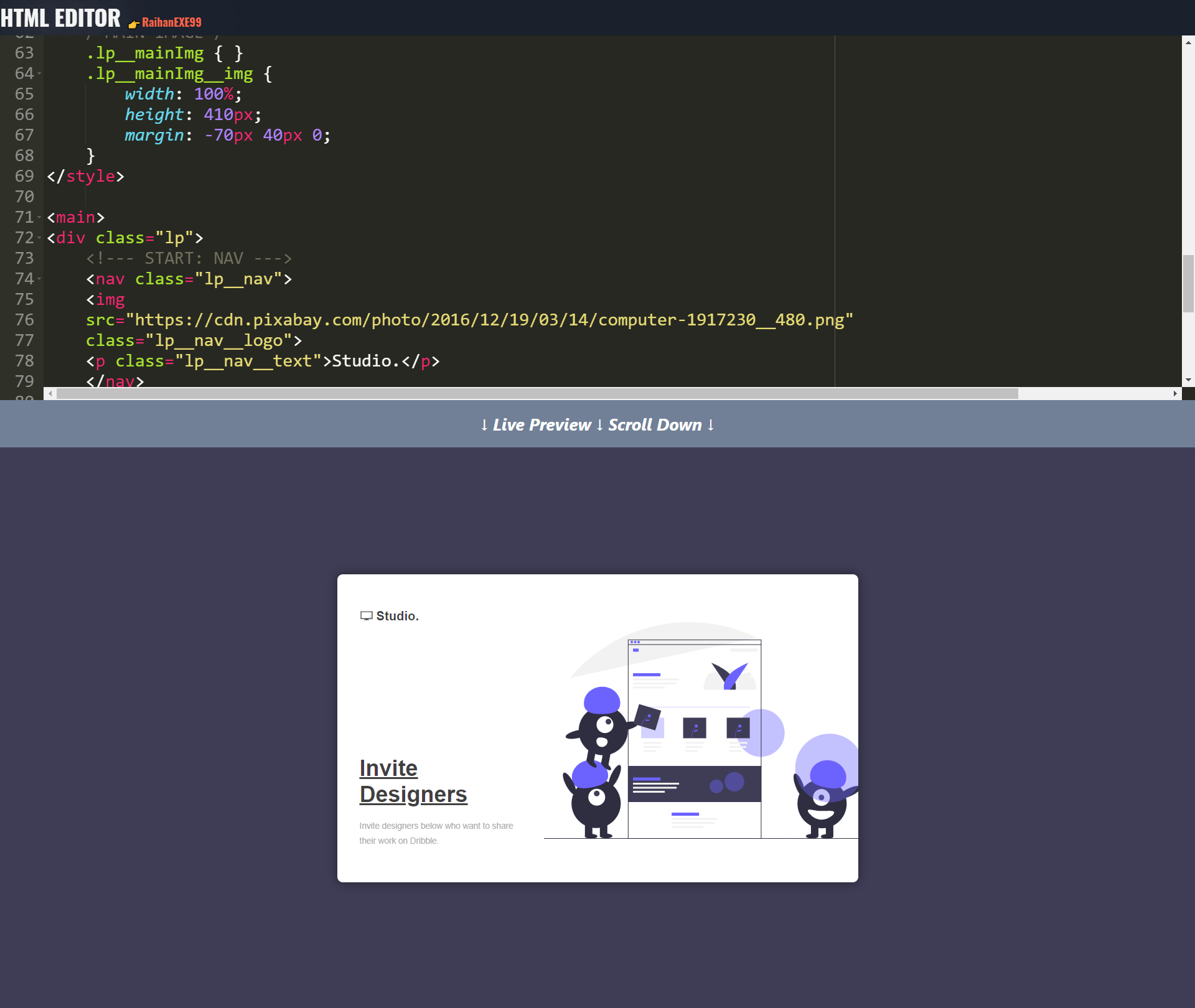Click the editor scrollbar up arrow
Image resolution: width=1195 pixels, height=1008 pixels.
(x=1188, y=43)
